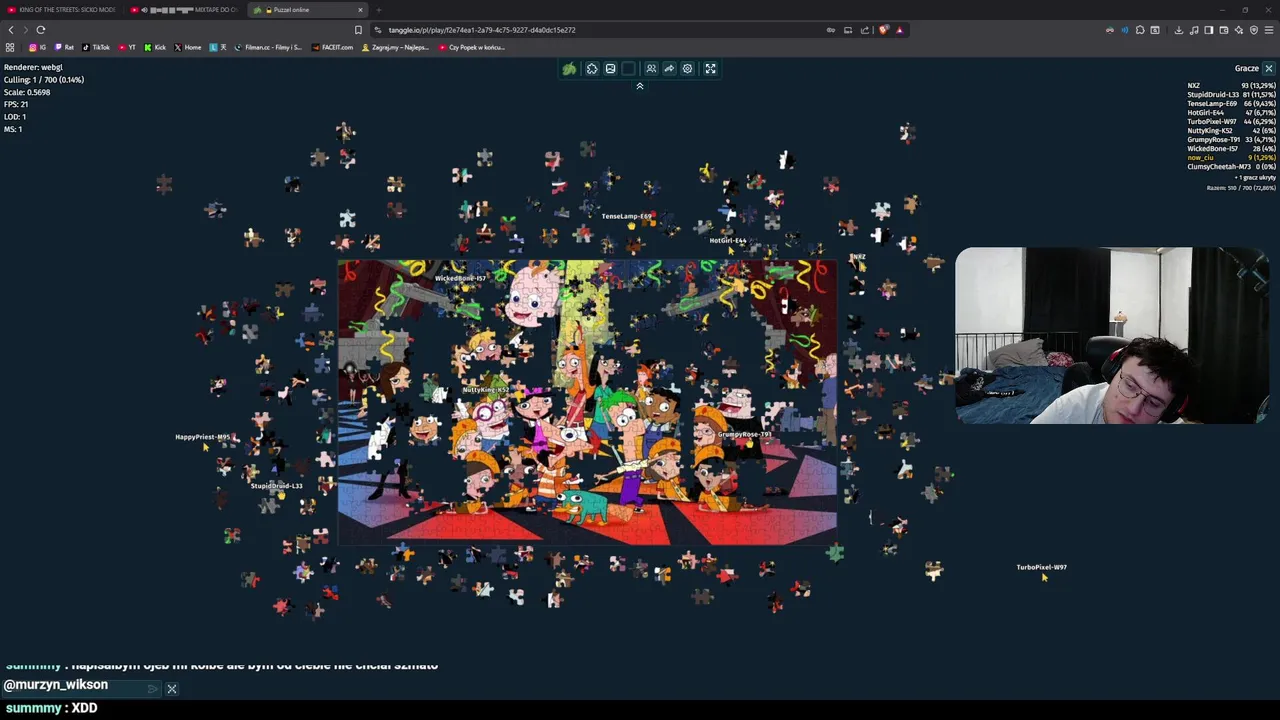
Task: Click the site info icon before URL
Action: [x=378, y=30]
